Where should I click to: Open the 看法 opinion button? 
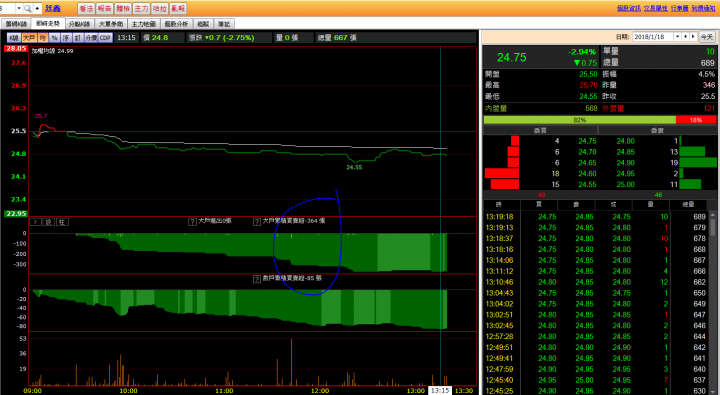[86, 8]
